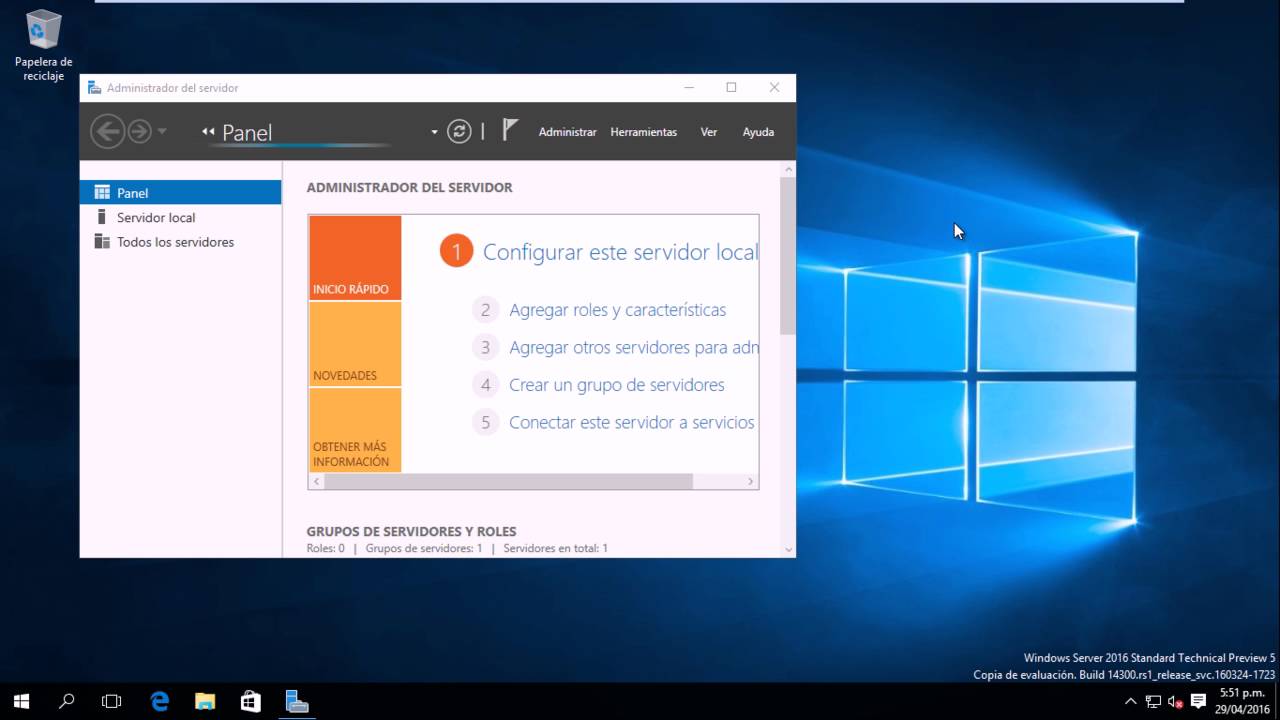Open the Ayuda menu

tap(758, 132)
